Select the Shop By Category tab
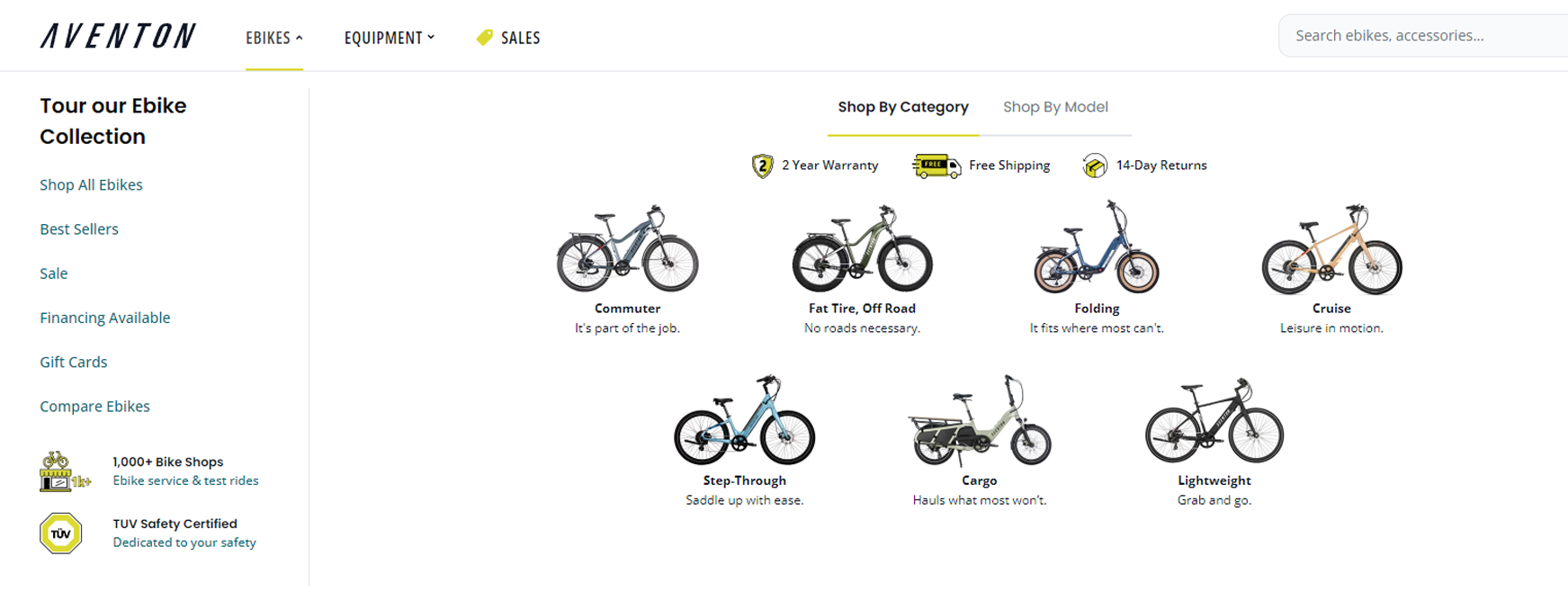This screenshot has width=1568, height=592. pyautogui.click(x=902, y=106)
